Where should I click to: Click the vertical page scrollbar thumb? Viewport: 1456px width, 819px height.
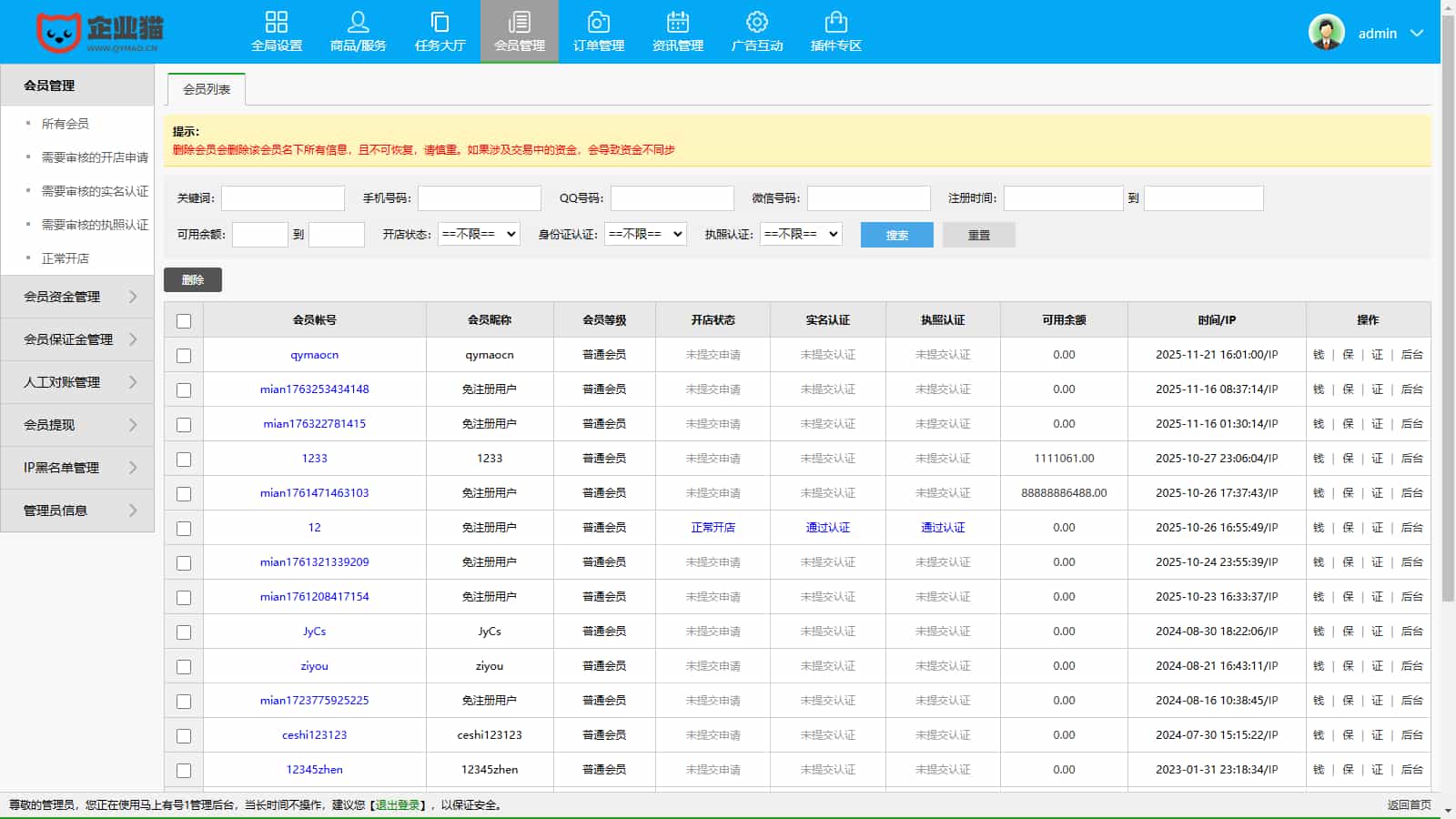pos(1448,309)
